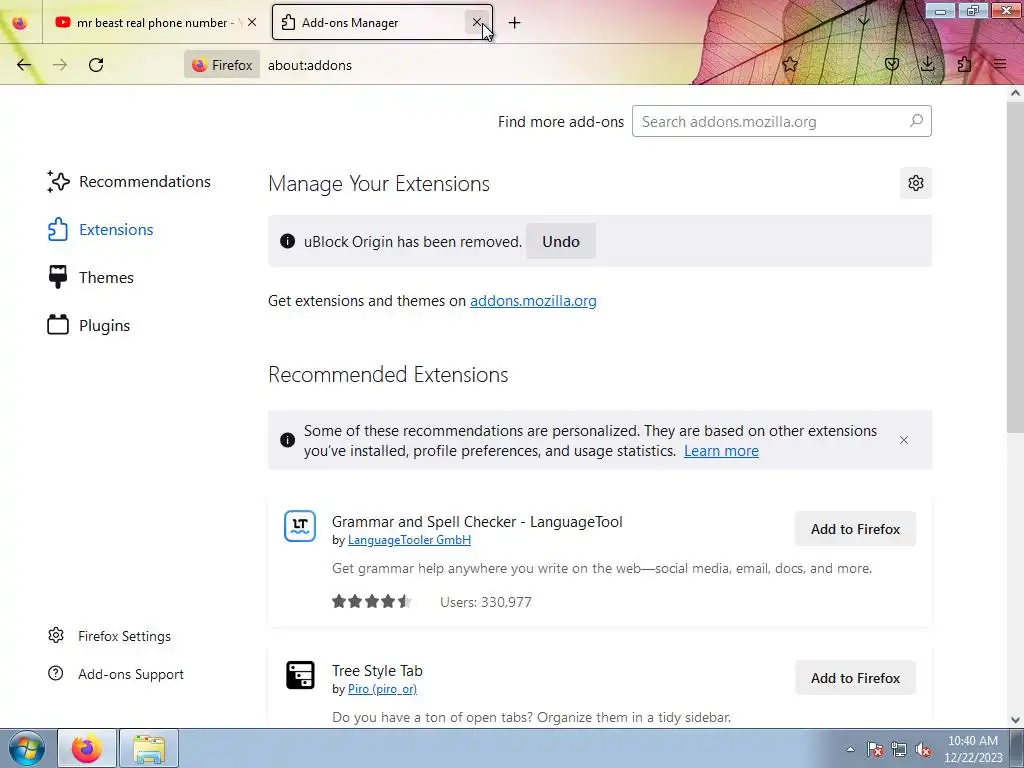This screenshot has height=768, width=1024.
Task: Open the Windows Start menu
Action: point(27,748)
